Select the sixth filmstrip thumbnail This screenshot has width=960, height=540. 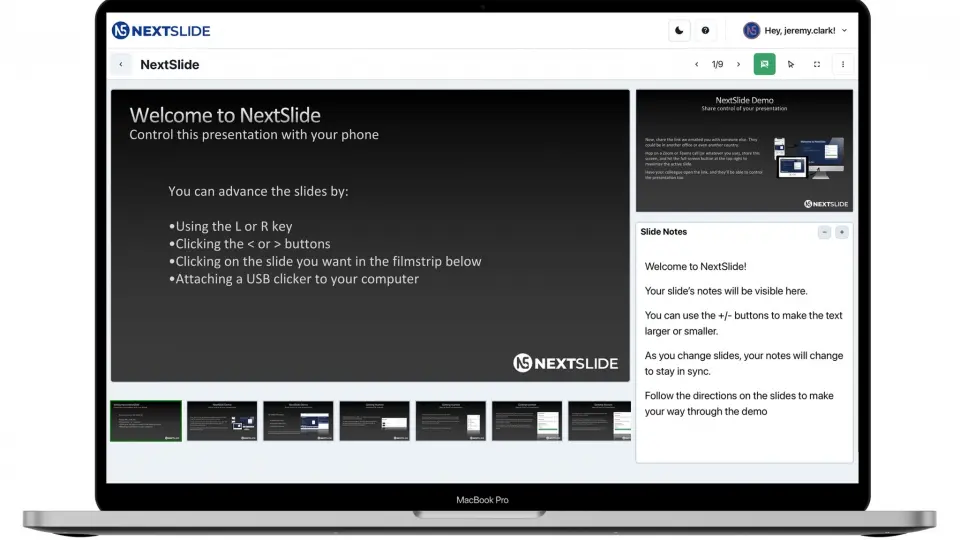click(527, 421)
